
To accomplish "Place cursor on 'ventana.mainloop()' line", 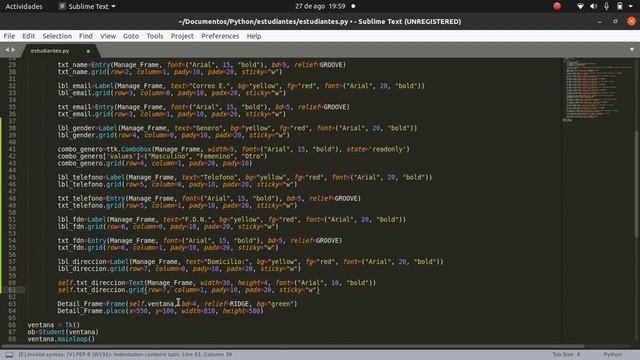I will tap(61, 339).
